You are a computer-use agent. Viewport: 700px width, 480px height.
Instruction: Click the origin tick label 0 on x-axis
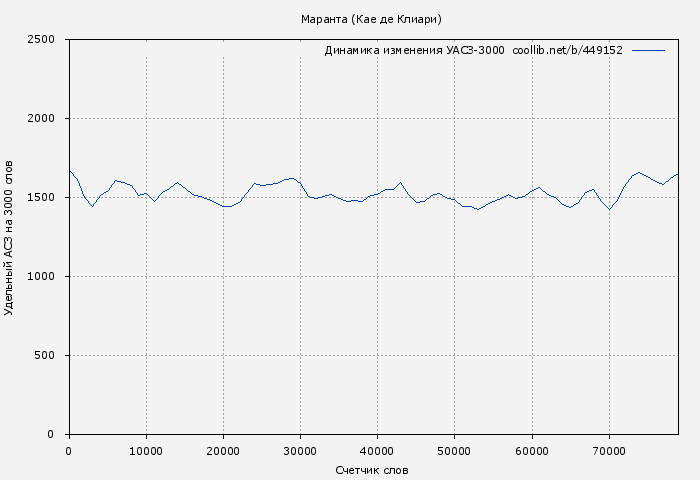69,451
